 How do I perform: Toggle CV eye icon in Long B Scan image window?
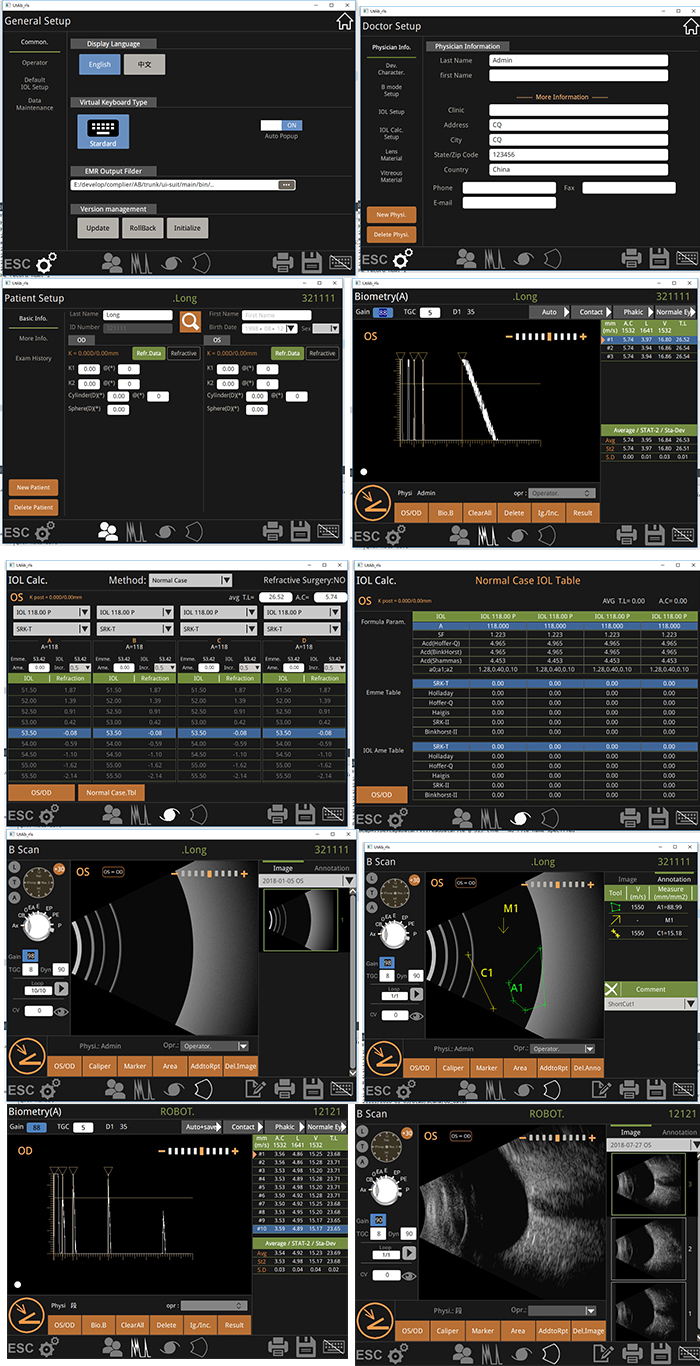click(x=62, y=1011)
